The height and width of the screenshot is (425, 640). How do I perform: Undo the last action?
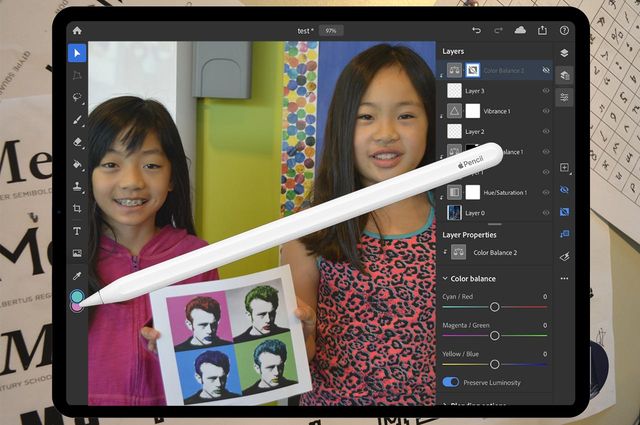coord(476,30)
